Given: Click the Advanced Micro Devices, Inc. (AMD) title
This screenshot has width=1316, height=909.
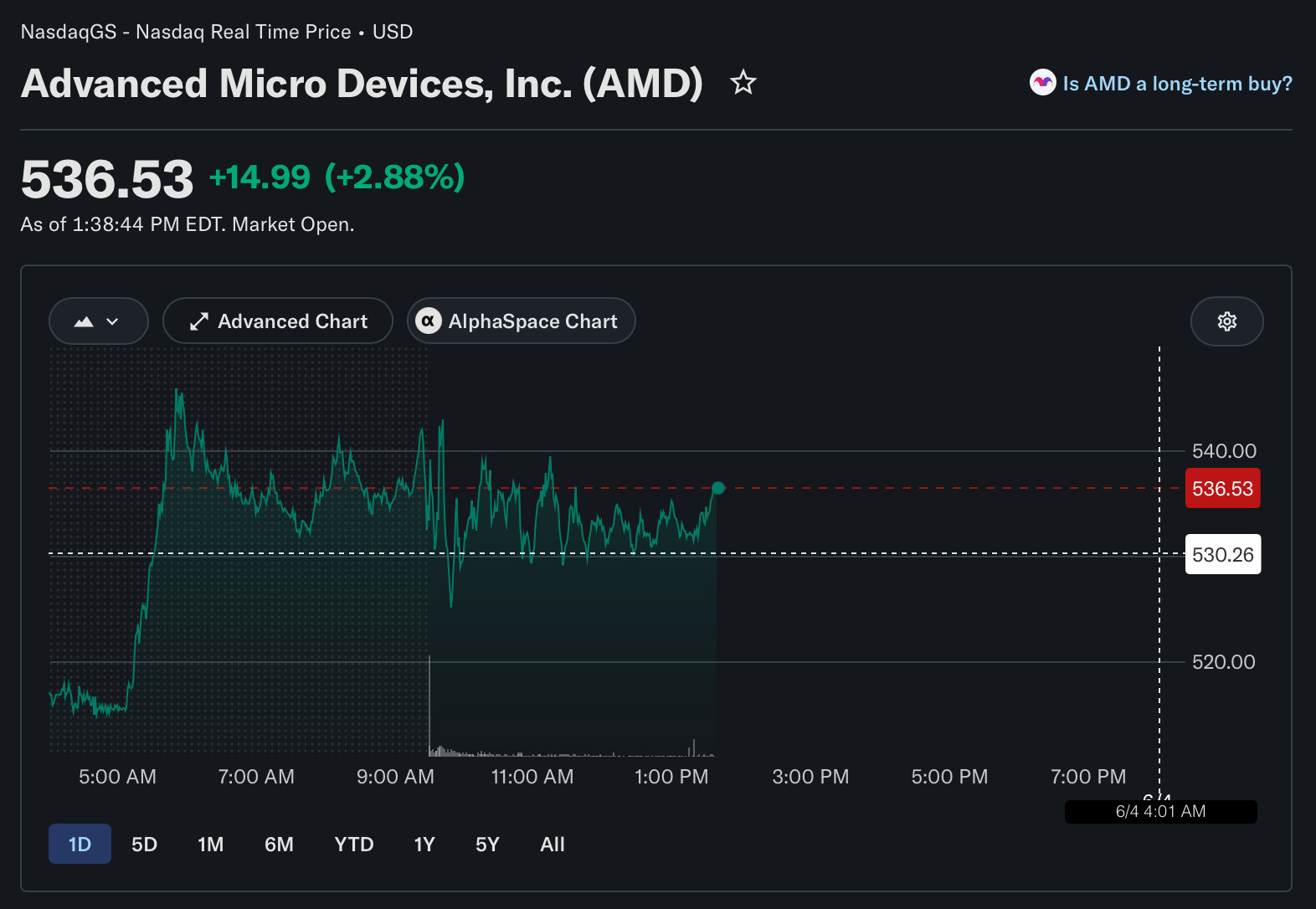Looking at the screenshot, I should pyautogui.click(x=362, y=84).
